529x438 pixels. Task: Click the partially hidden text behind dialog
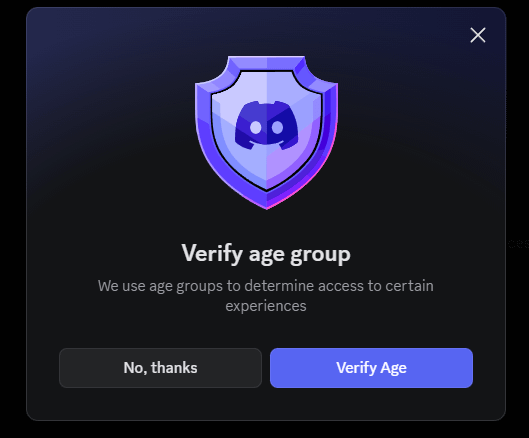click(518, 243)
